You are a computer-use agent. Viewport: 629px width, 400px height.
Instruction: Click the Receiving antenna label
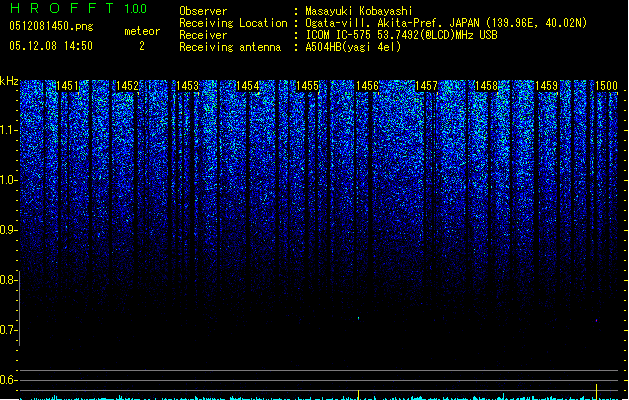(x=230, y=47)
